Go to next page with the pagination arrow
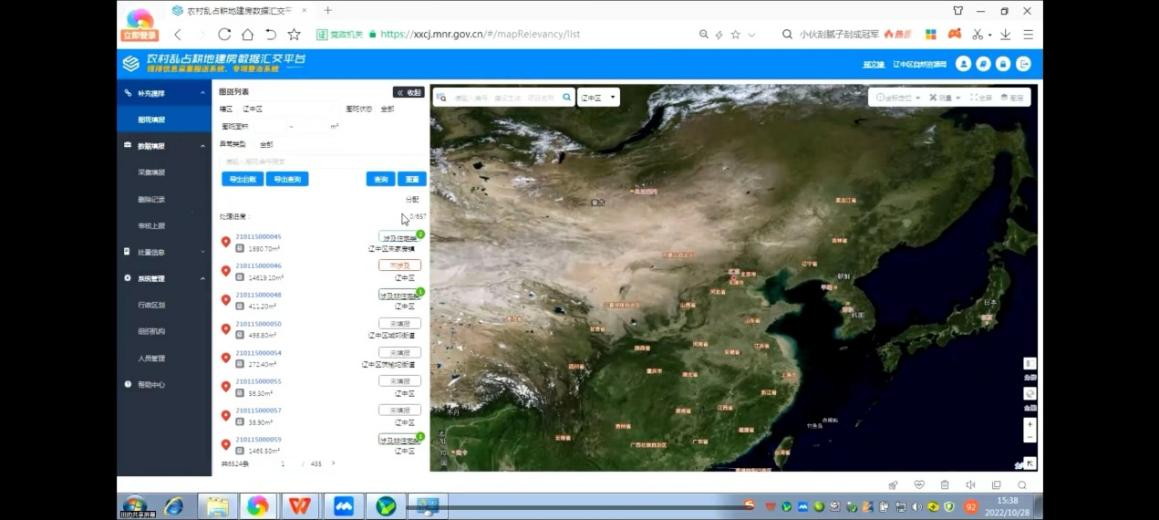The width and height of the screenshot is (1159, 520). click(x=333, y=464)
